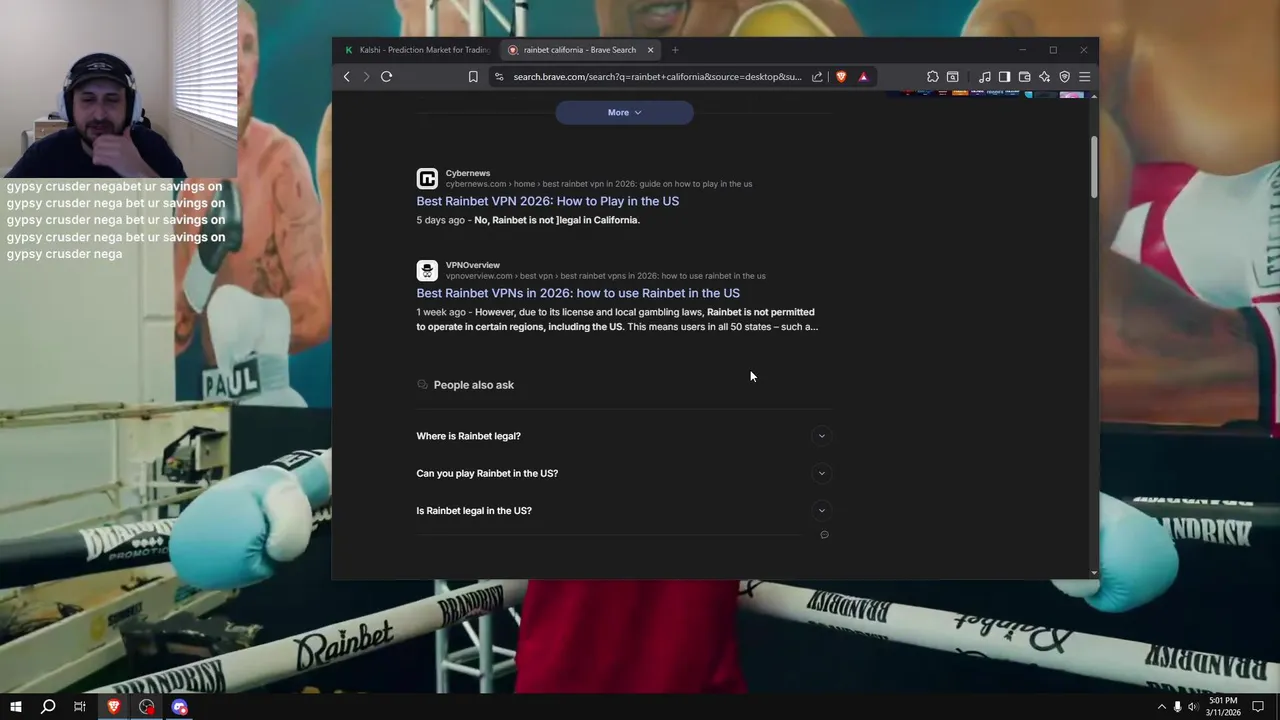This screenshot has height=720, width=1280.
Task: Select the rainbet california Brave Search tab
Action: [x=578, y=50]
